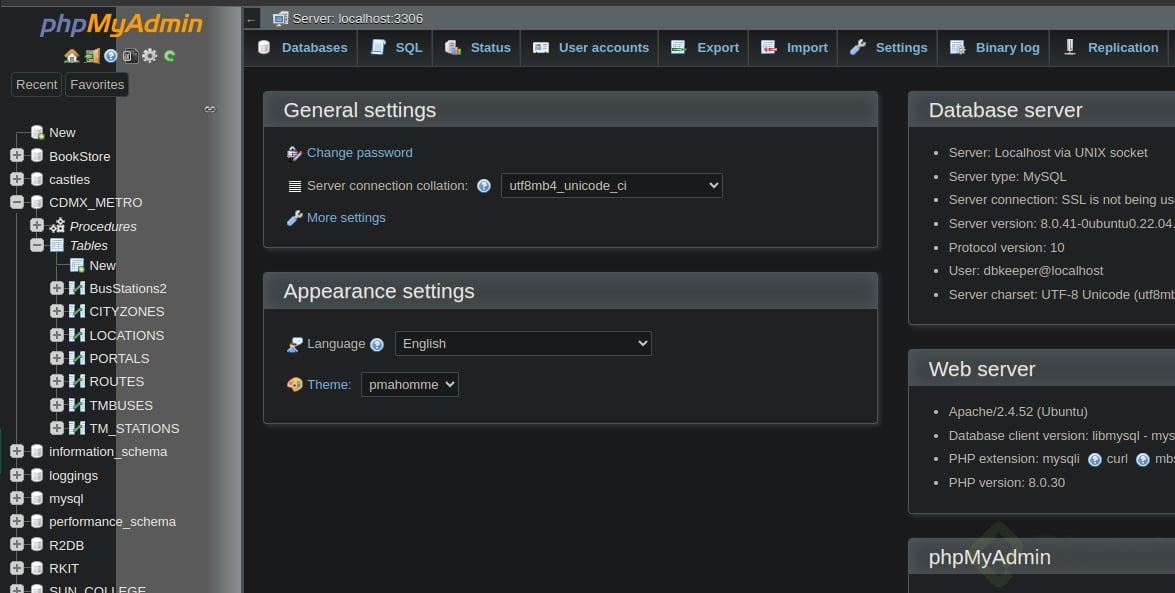Click the BookStore database cylinder icon
1175x593 pixels.
tap(37, 156)
